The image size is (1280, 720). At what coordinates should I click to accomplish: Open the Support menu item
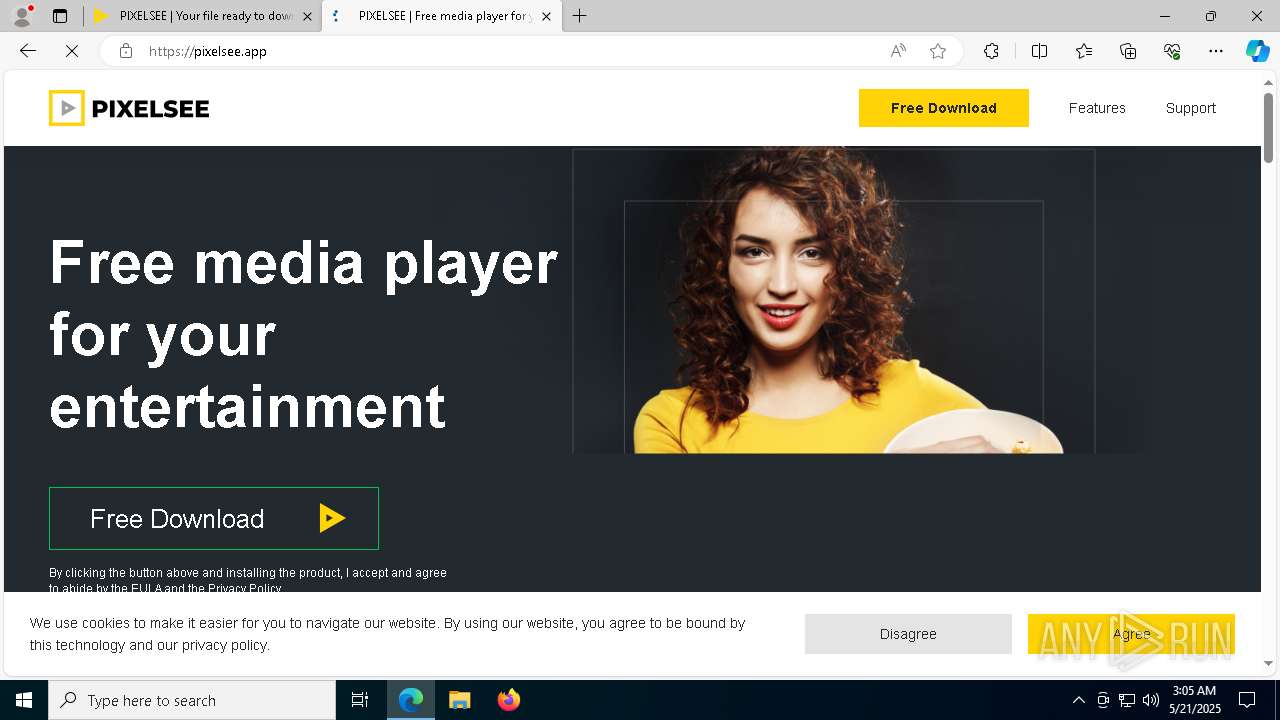pos(1190,108)
